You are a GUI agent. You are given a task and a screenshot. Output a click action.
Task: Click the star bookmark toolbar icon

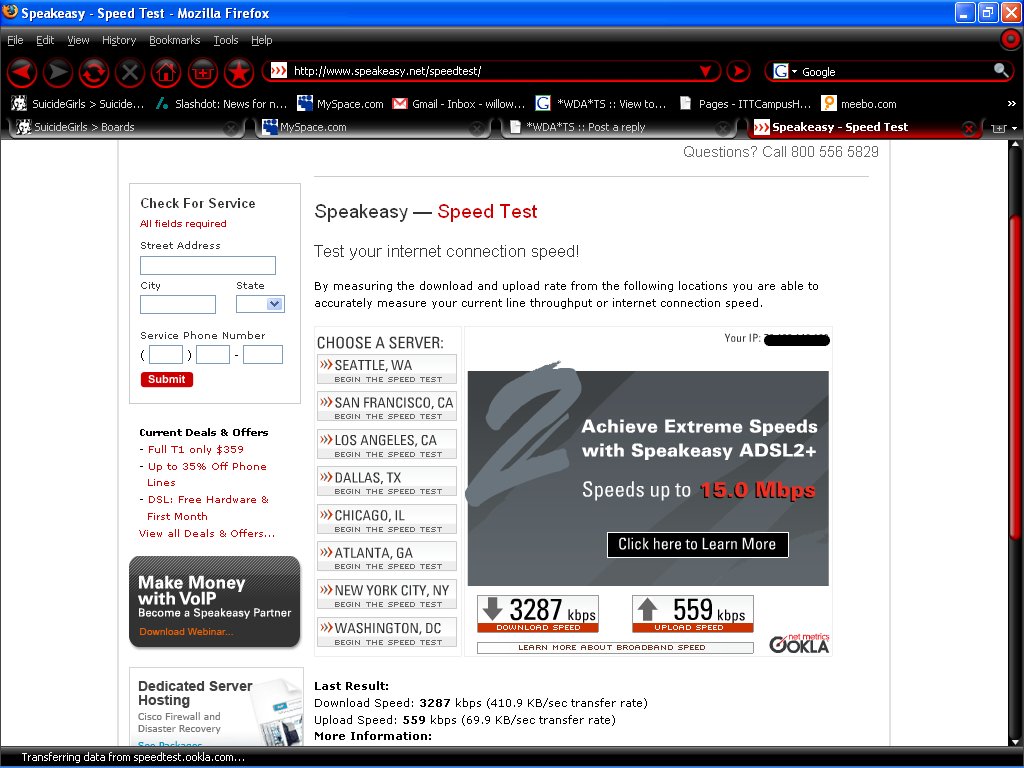point(238,72)
